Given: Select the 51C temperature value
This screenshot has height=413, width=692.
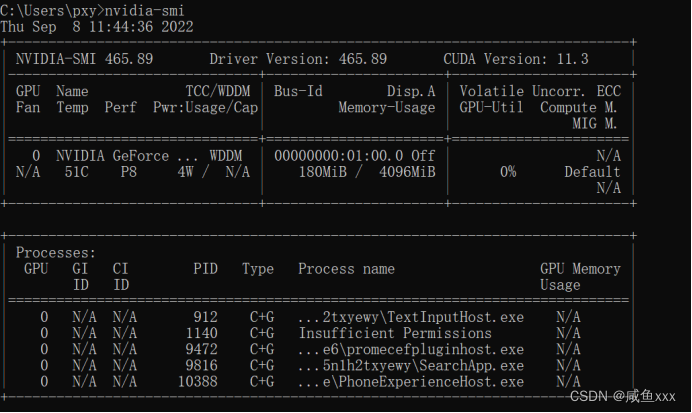Looking at the screenshot, I should 76,172.
